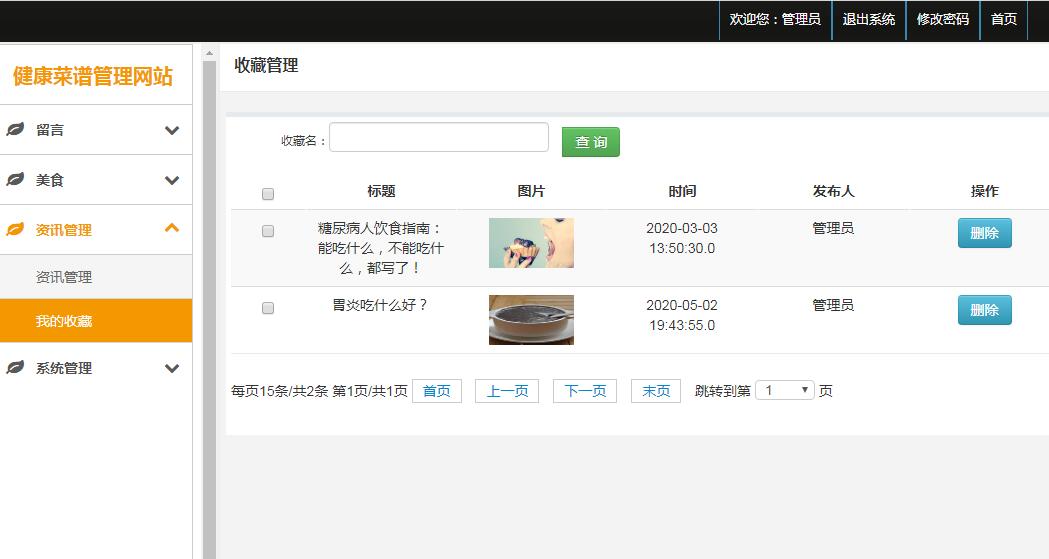The height and width of the screenshot is (559, 1049).
Task: Click the 上一页 pagination button
Action: [x=506, y=390]
